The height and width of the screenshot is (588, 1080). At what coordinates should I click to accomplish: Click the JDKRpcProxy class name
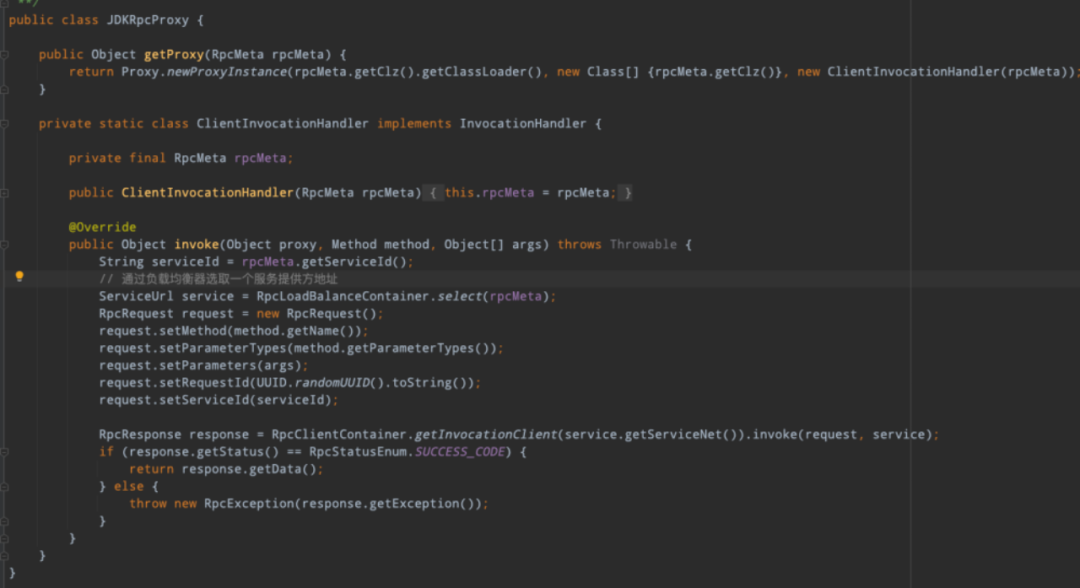coord(147,20)
